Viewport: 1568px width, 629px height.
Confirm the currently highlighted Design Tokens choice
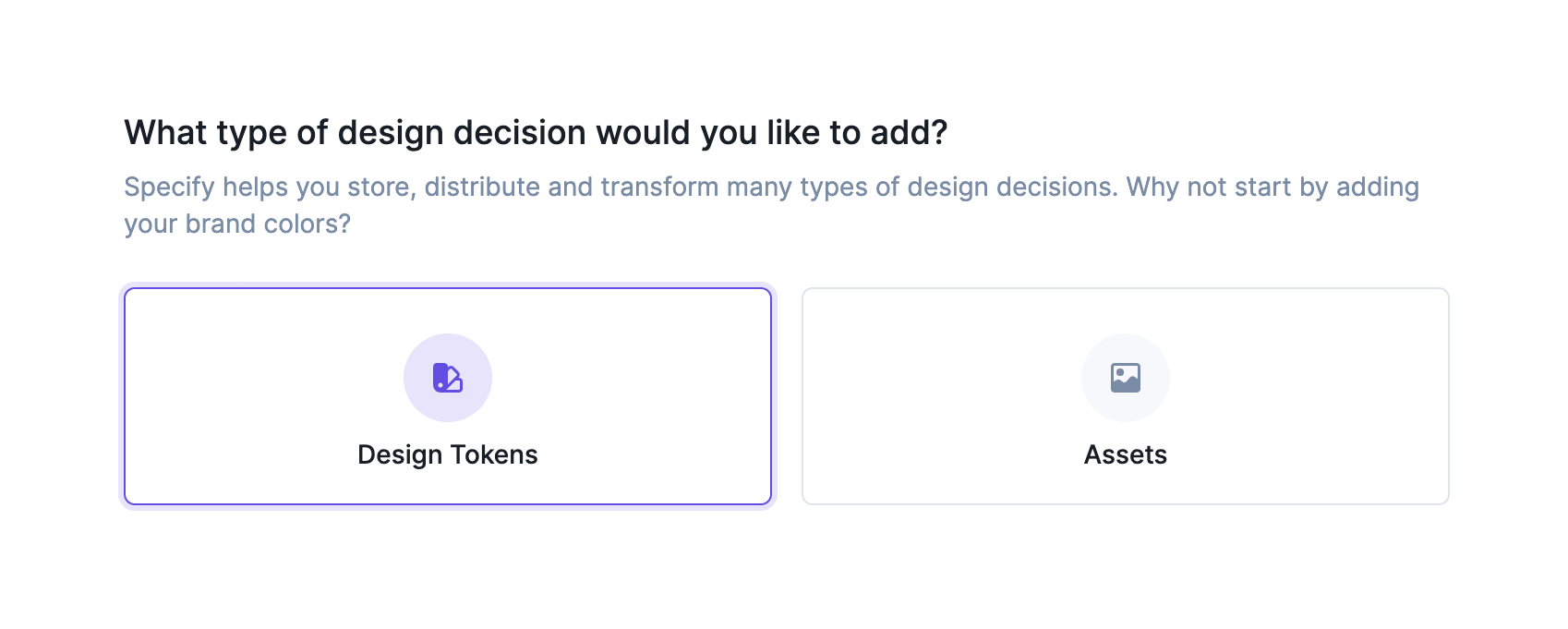coord(447,395)
